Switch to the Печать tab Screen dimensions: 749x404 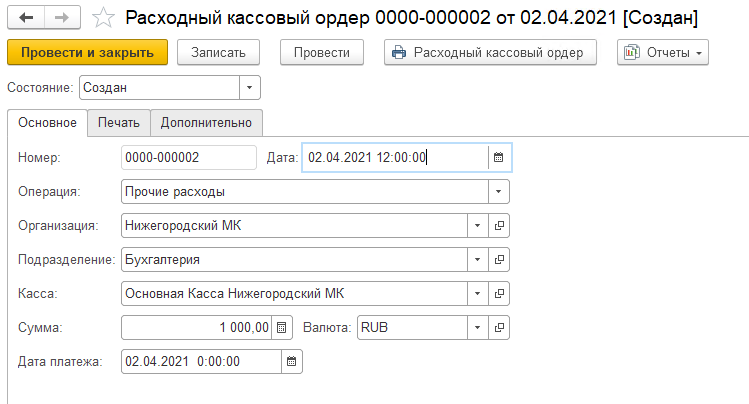[x=118, y=122]
